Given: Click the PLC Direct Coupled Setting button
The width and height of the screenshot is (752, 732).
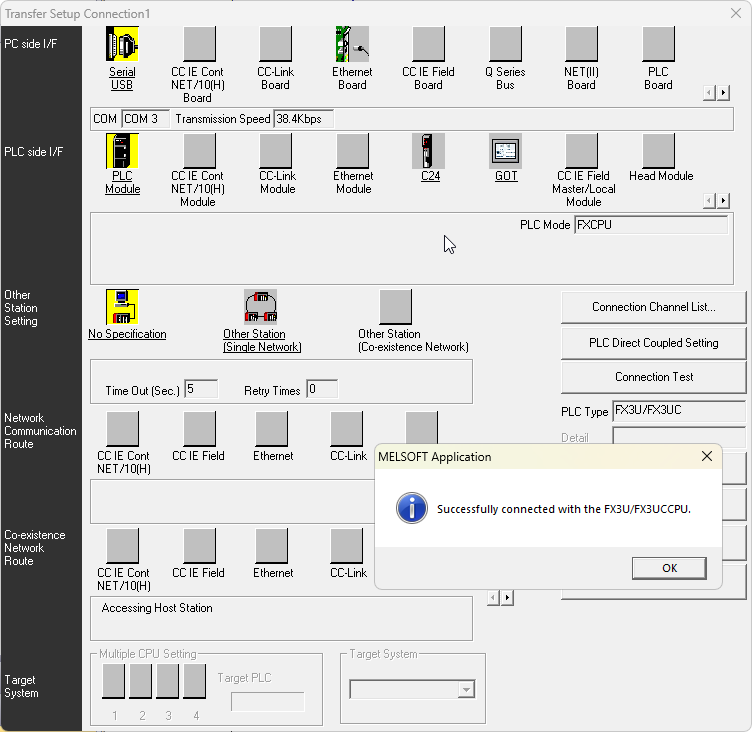Looking at the screenshot, I should [x=653, y=343].
